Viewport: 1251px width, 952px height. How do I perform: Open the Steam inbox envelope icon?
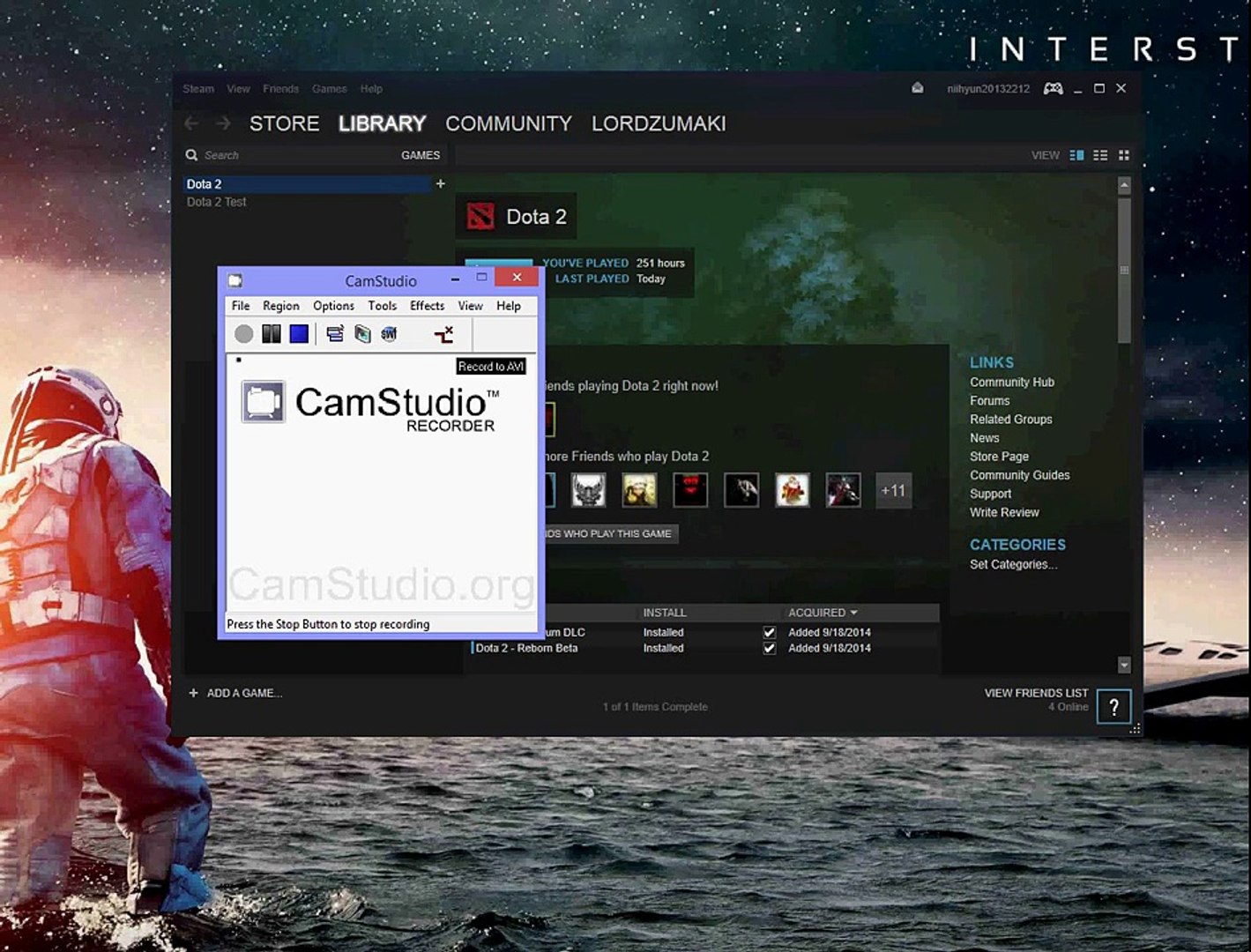click(918, 88)
